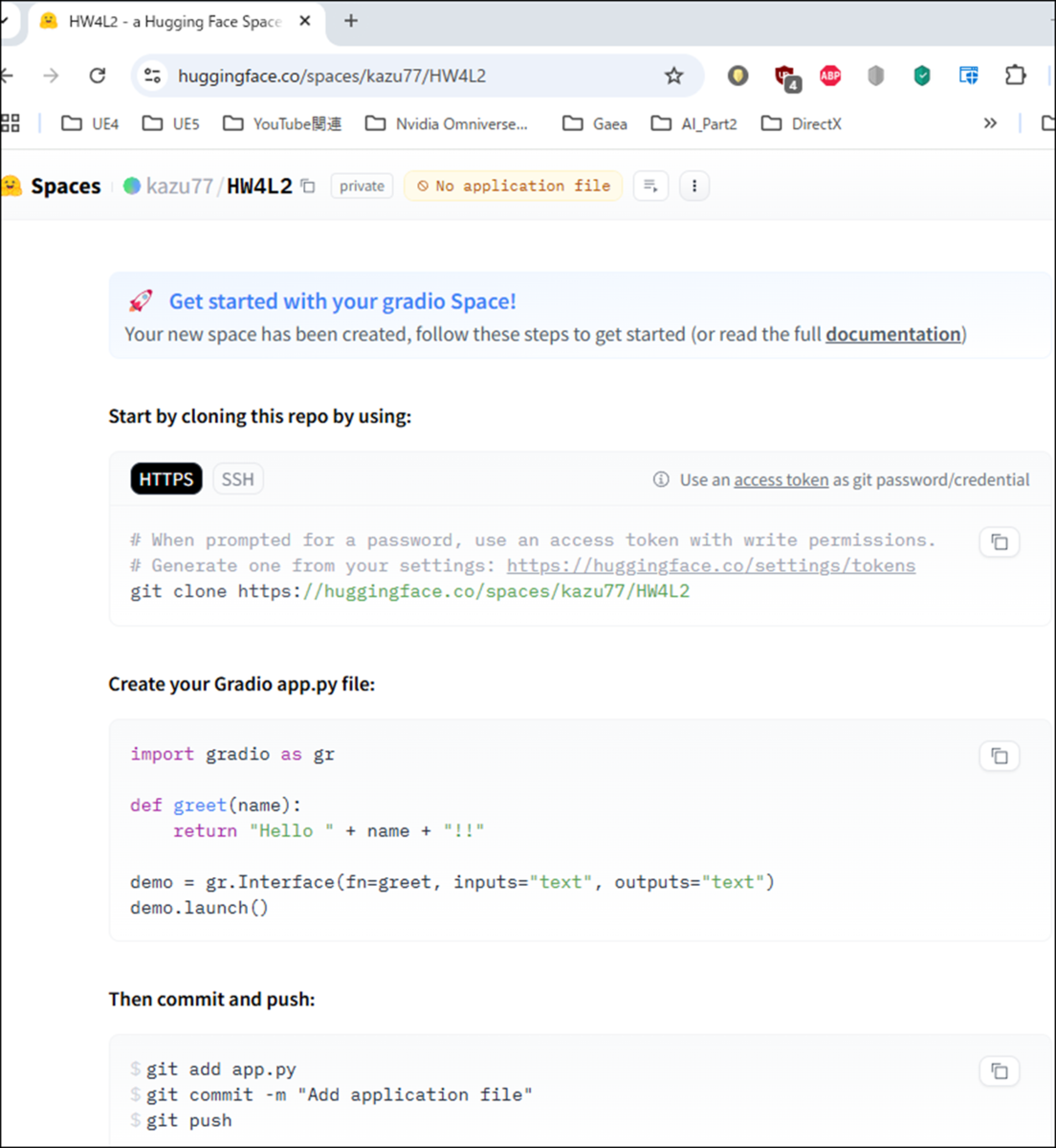Open the UE5 bookmark folder
The width and height of the screenshot is (1056, 1148).
(x=170, y=123)
